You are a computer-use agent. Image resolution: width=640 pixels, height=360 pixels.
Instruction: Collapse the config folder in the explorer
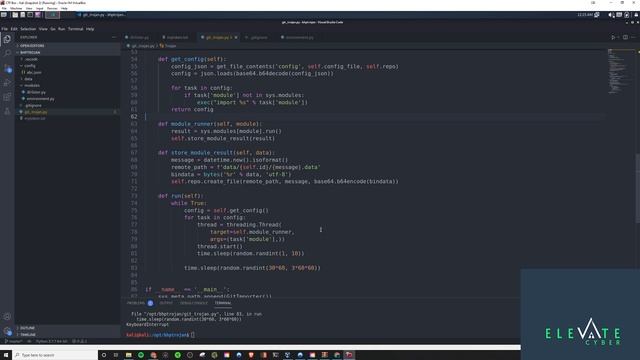pos(67,66)
